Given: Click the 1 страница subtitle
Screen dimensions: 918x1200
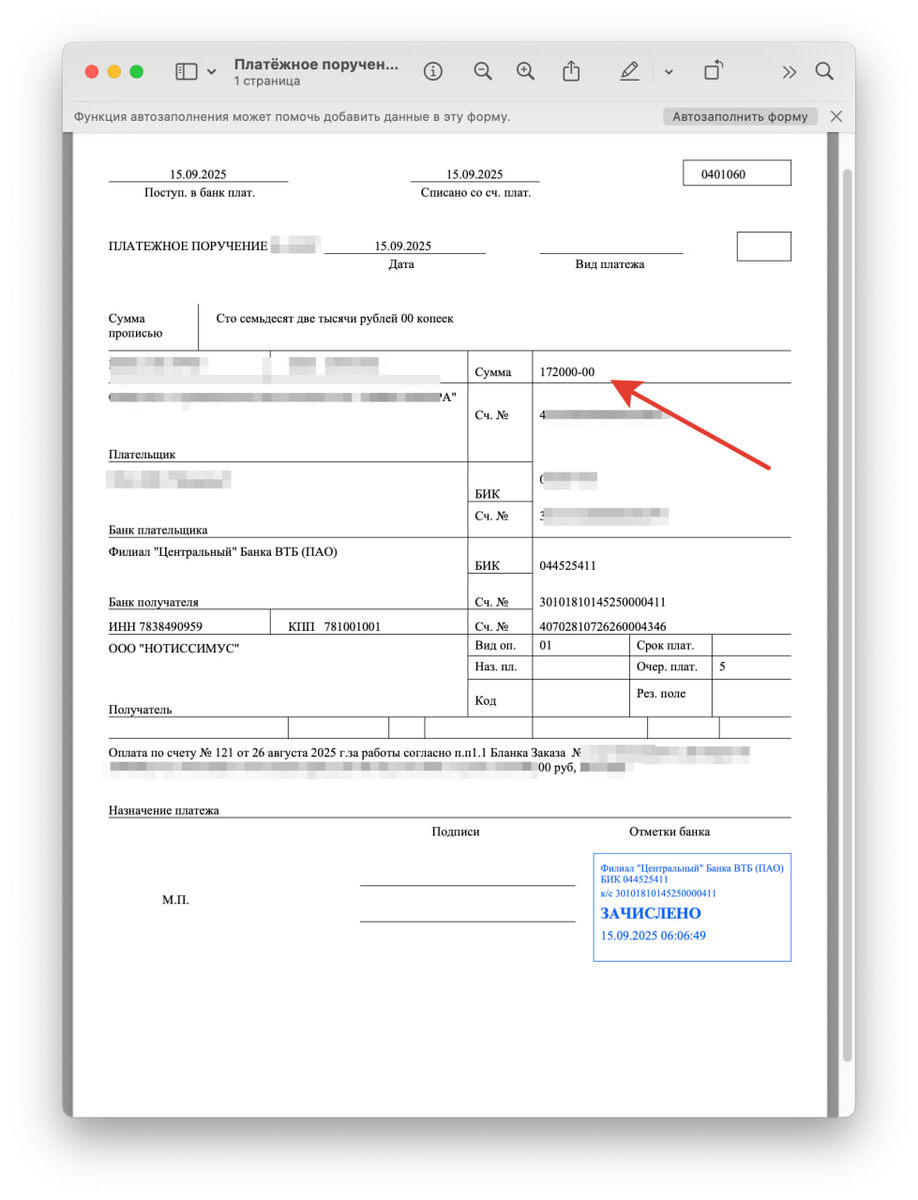Looking at the screenshot, I should [x=267, y=81].
